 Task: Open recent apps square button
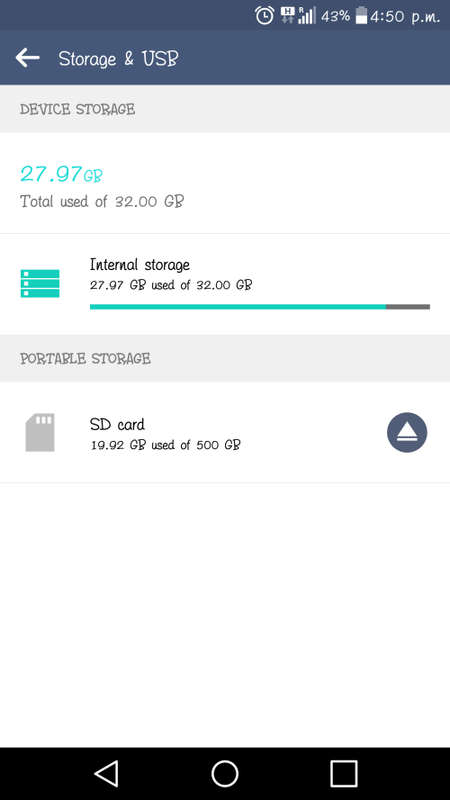(343, 773)
